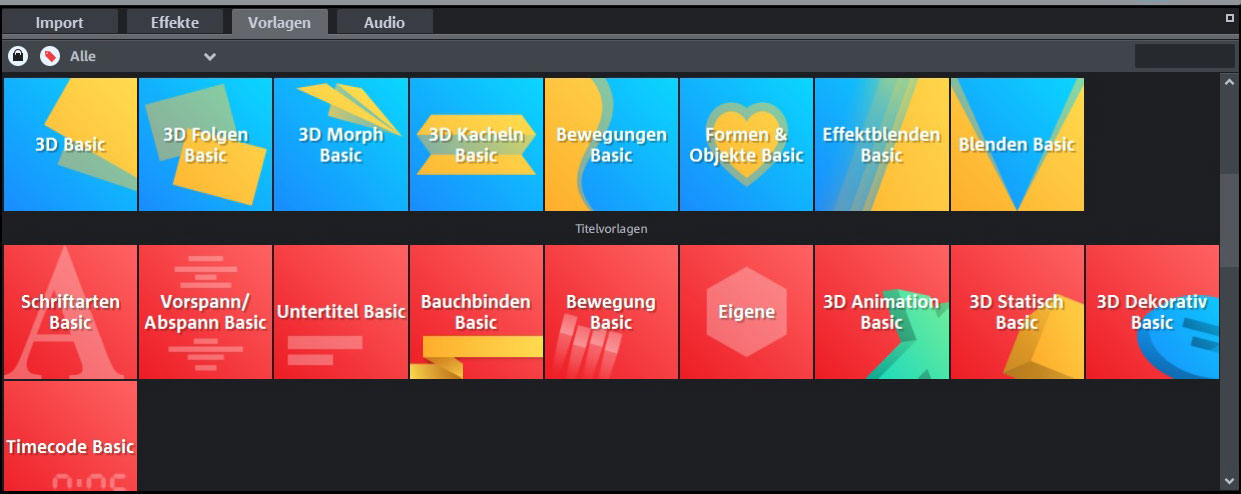Click the red tag filter icon
The image size is (1241, 494).
point(50,56)
